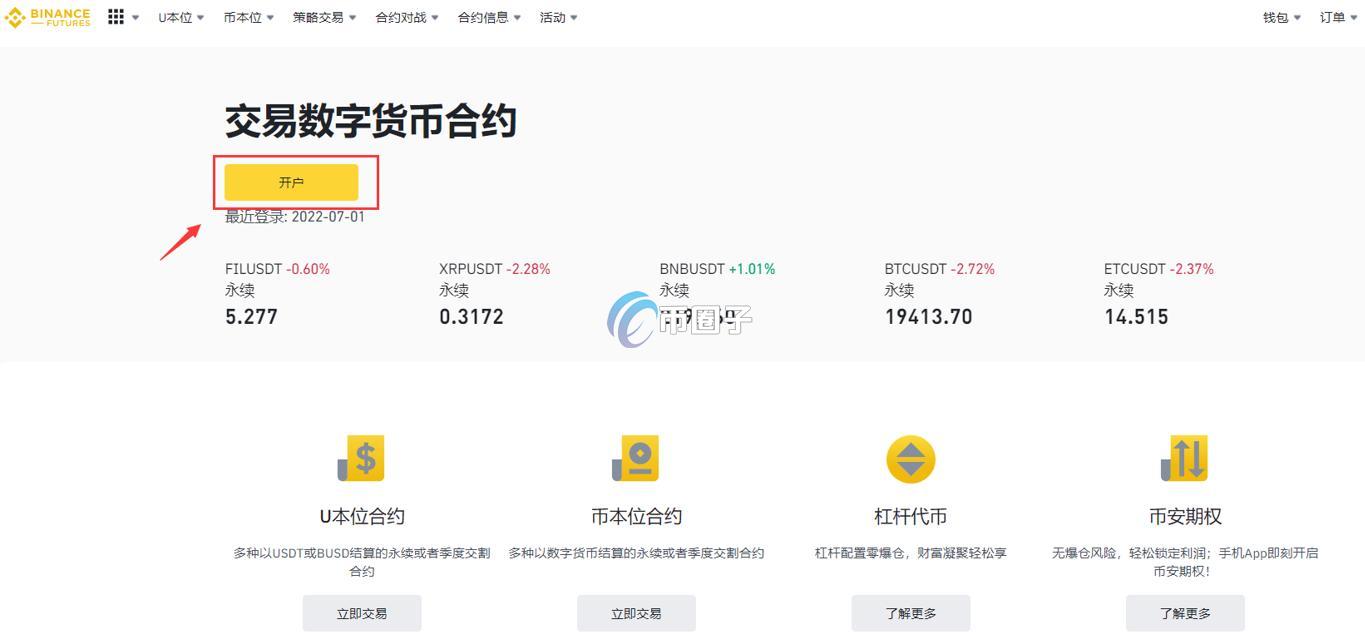Viewport: 1365px width, 640px height.
Task: Expand the 合约信息 dropdown
Action: 487,16
